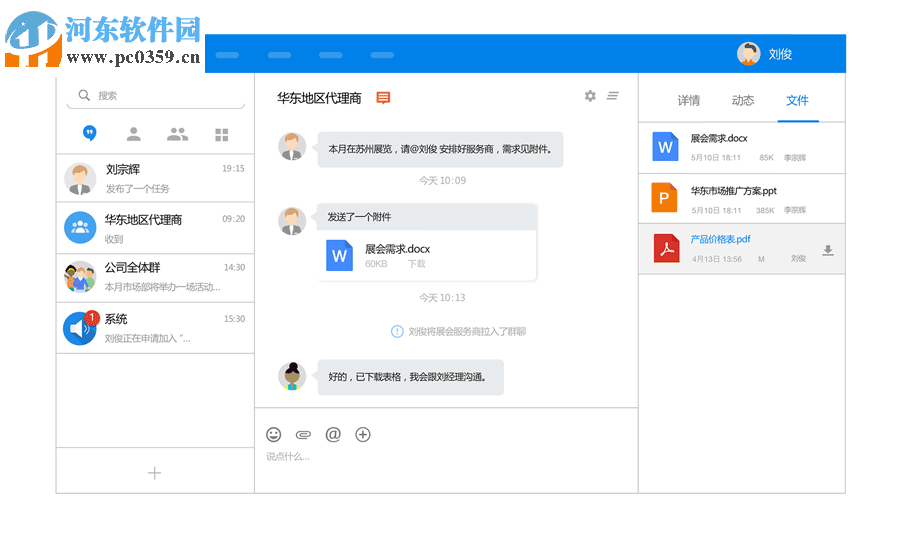The width and height of the screenshot is (900, 545).
Task: Open the single-person contacts tab
Action: click(x=134, y=134)
